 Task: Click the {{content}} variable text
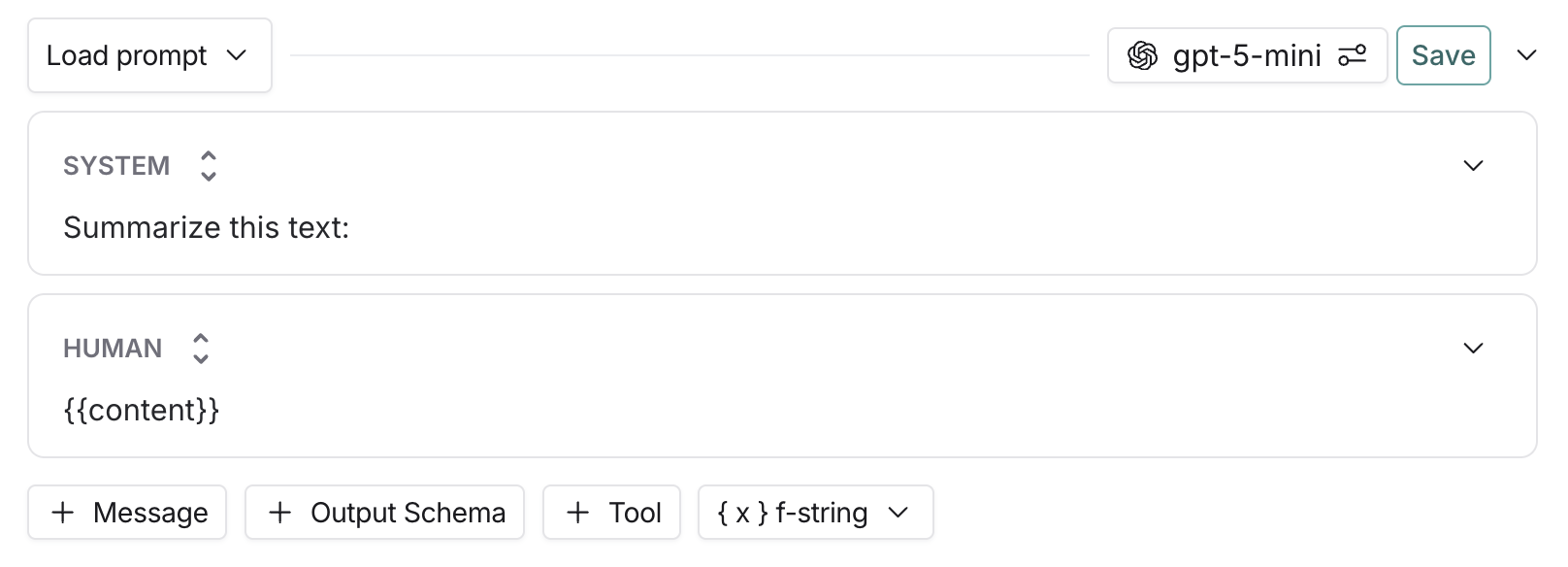(142, 410)
